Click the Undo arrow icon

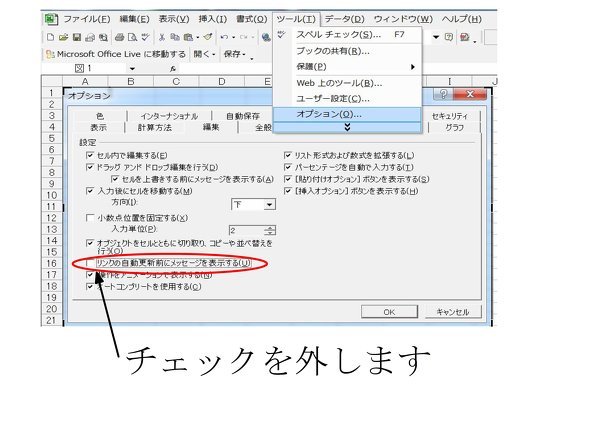click(222, 36)
